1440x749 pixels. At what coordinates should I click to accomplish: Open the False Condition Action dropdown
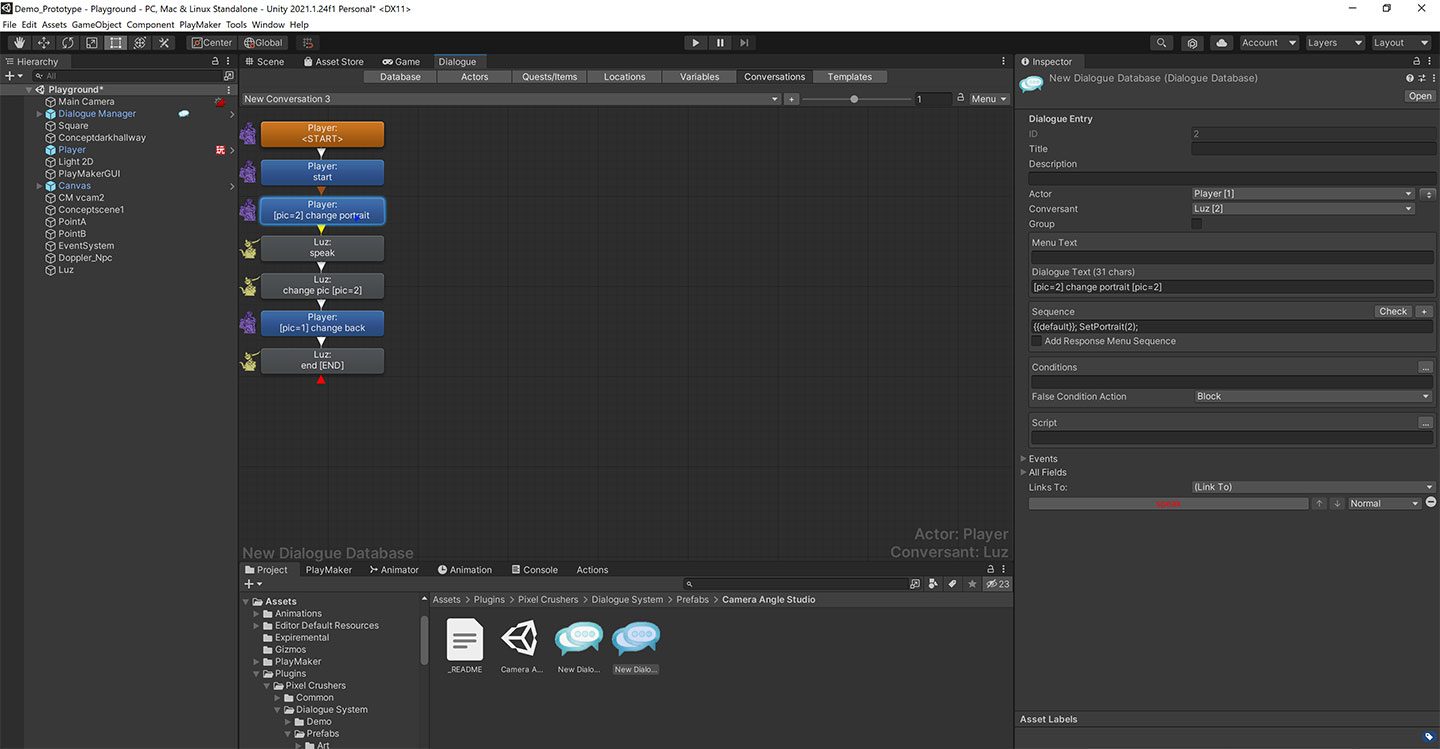pyautogui.click(x=1313, y=396)
